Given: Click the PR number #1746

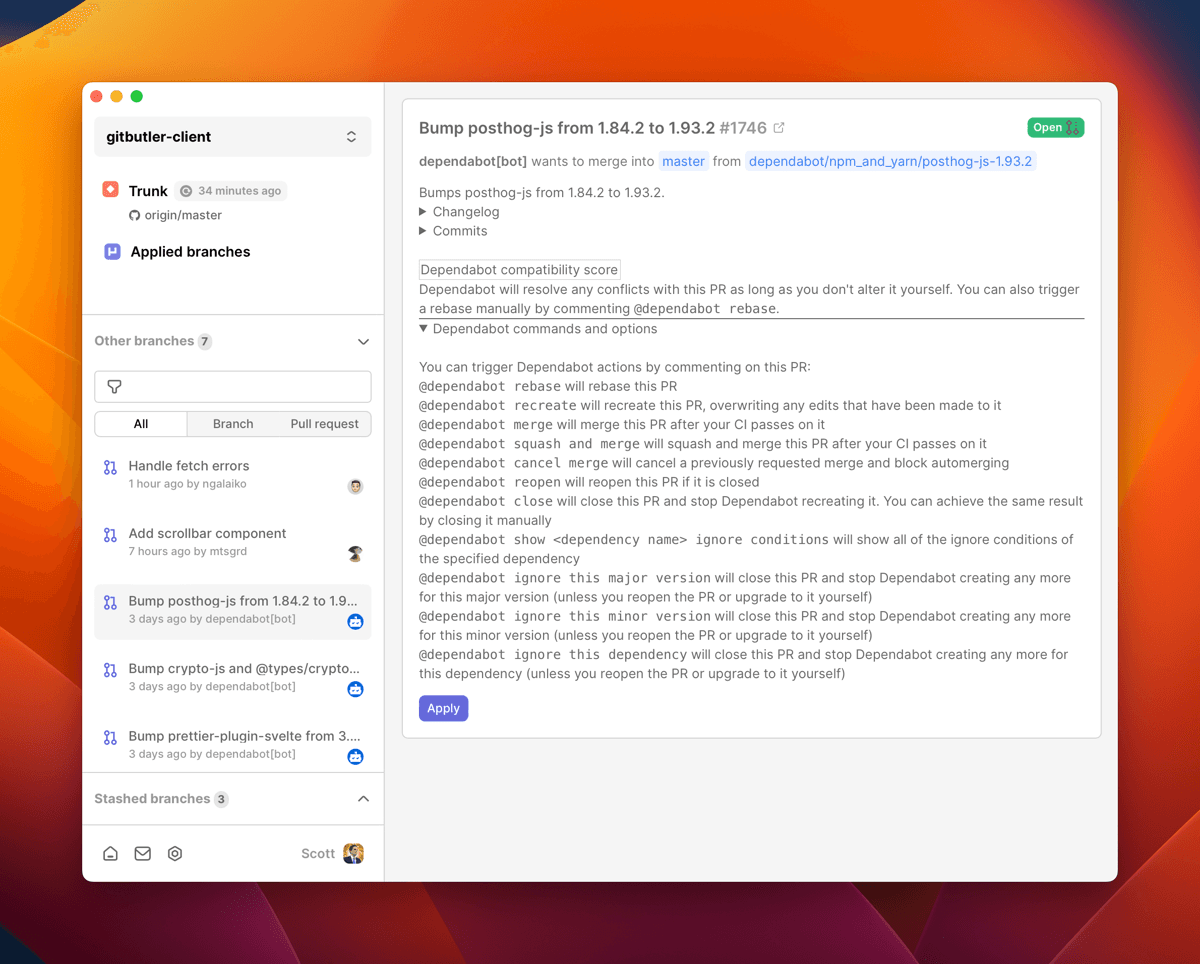Looking at the screenshot, I should click(x=743, y=128).
